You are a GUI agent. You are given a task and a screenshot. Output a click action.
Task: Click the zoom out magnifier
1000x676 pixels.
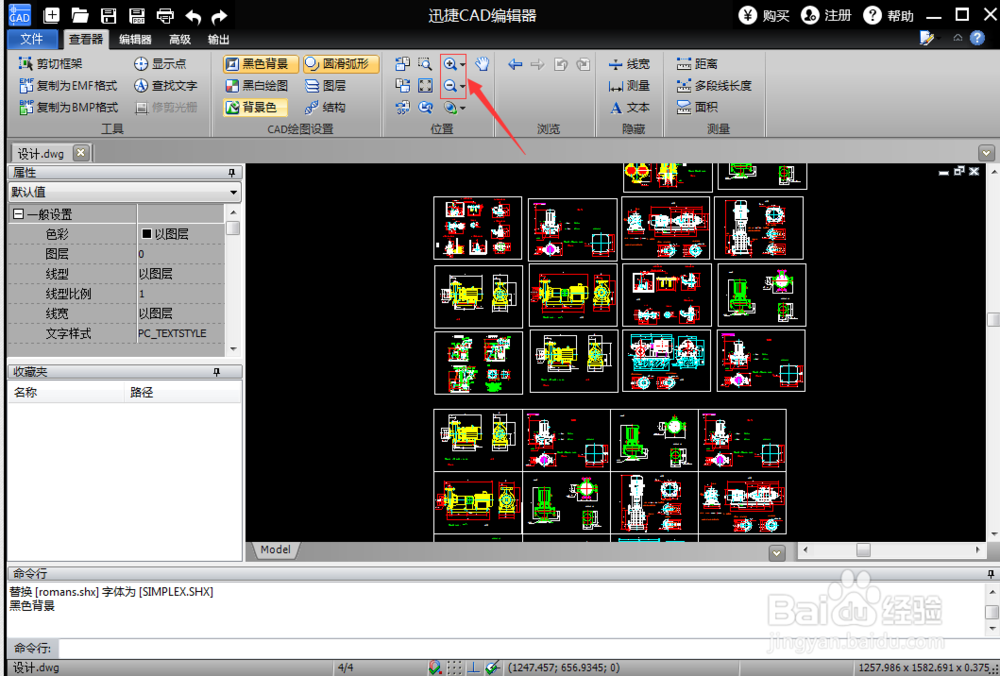tap(450, 85)
